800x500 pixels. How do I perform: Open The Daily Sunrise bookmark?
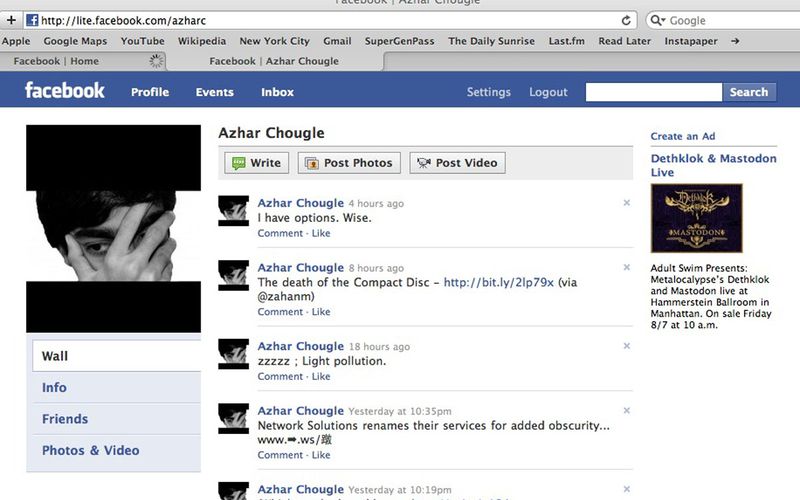[491, 41]
